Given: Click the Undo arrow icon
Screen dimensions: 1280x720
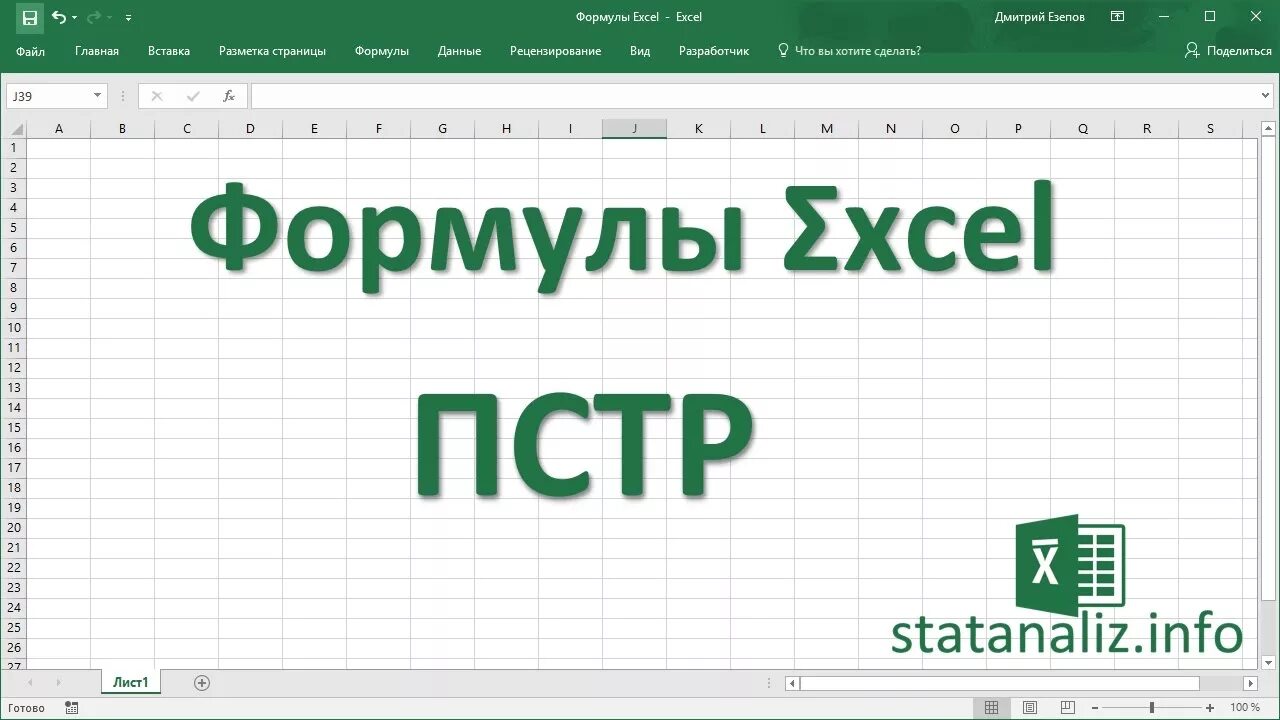Looking at the screenshot, I should (58, 17).
